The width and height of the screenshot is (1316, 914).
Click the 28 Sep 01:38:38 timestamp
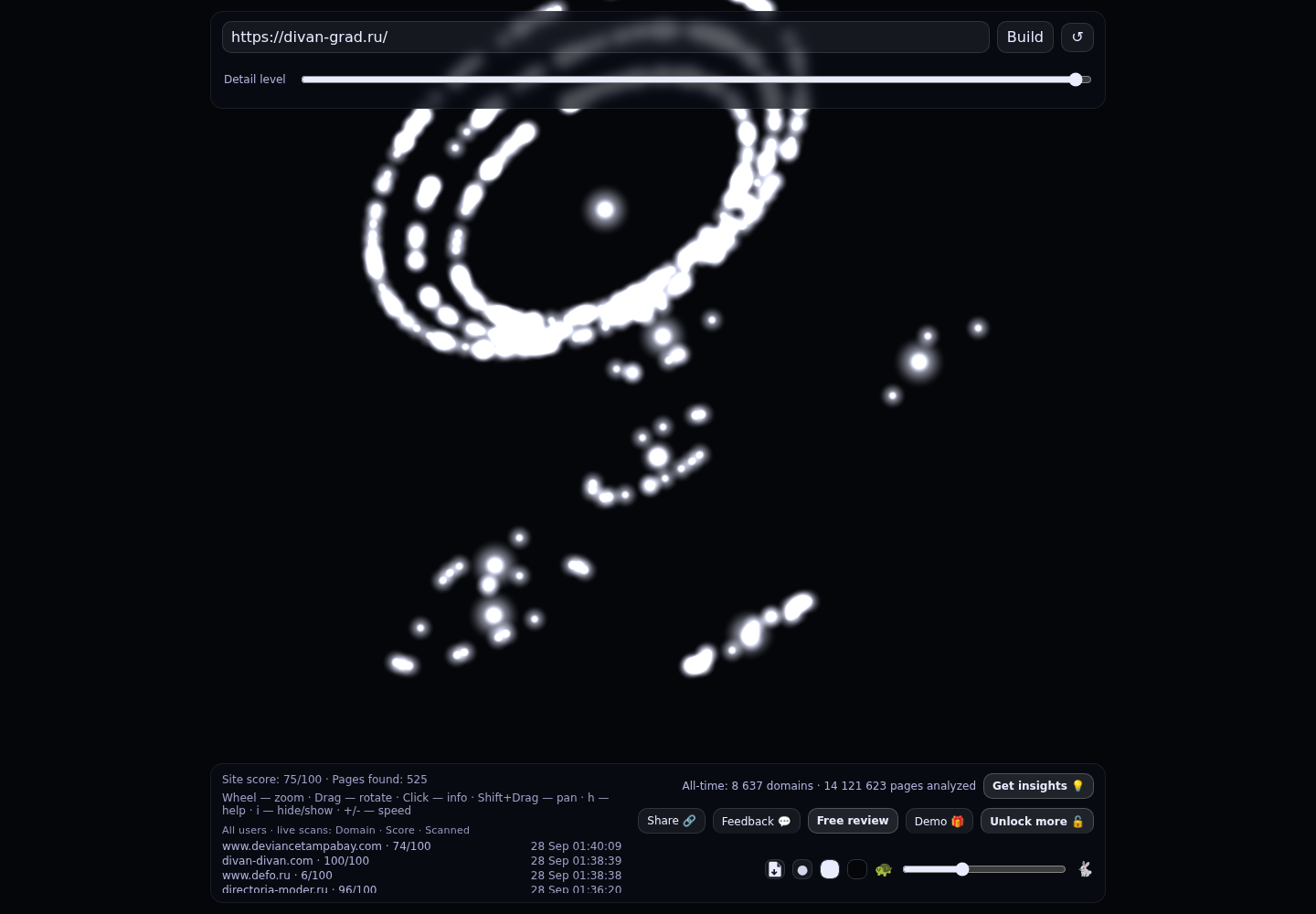pyautogui.click(x=576, y=876)
